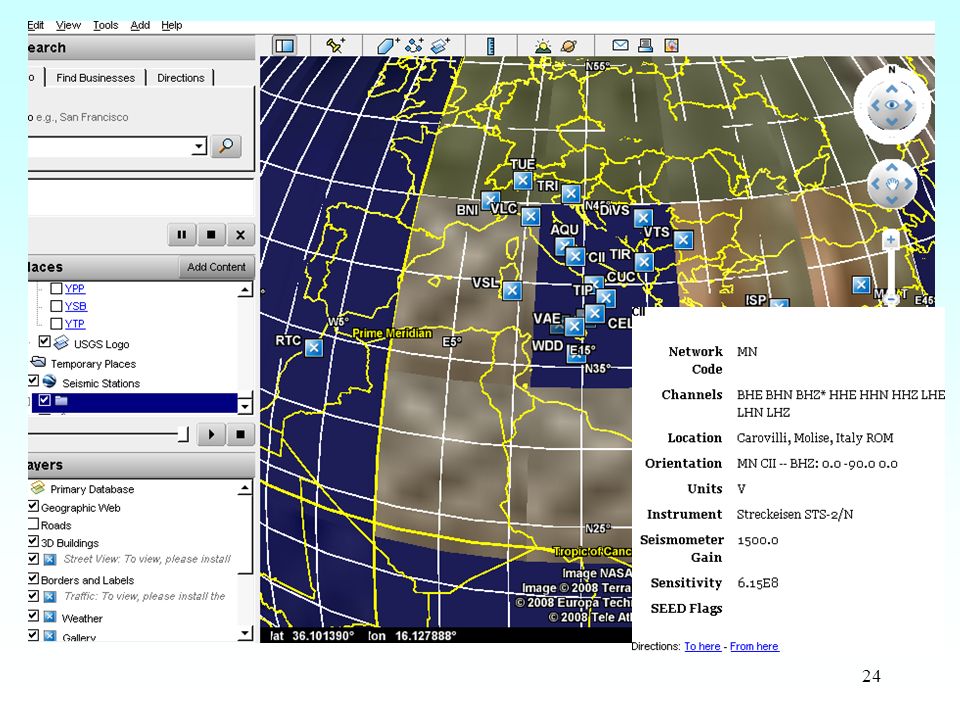Click the search magnifier button
This screenshot has width=960, height=720.
[226, 146]
